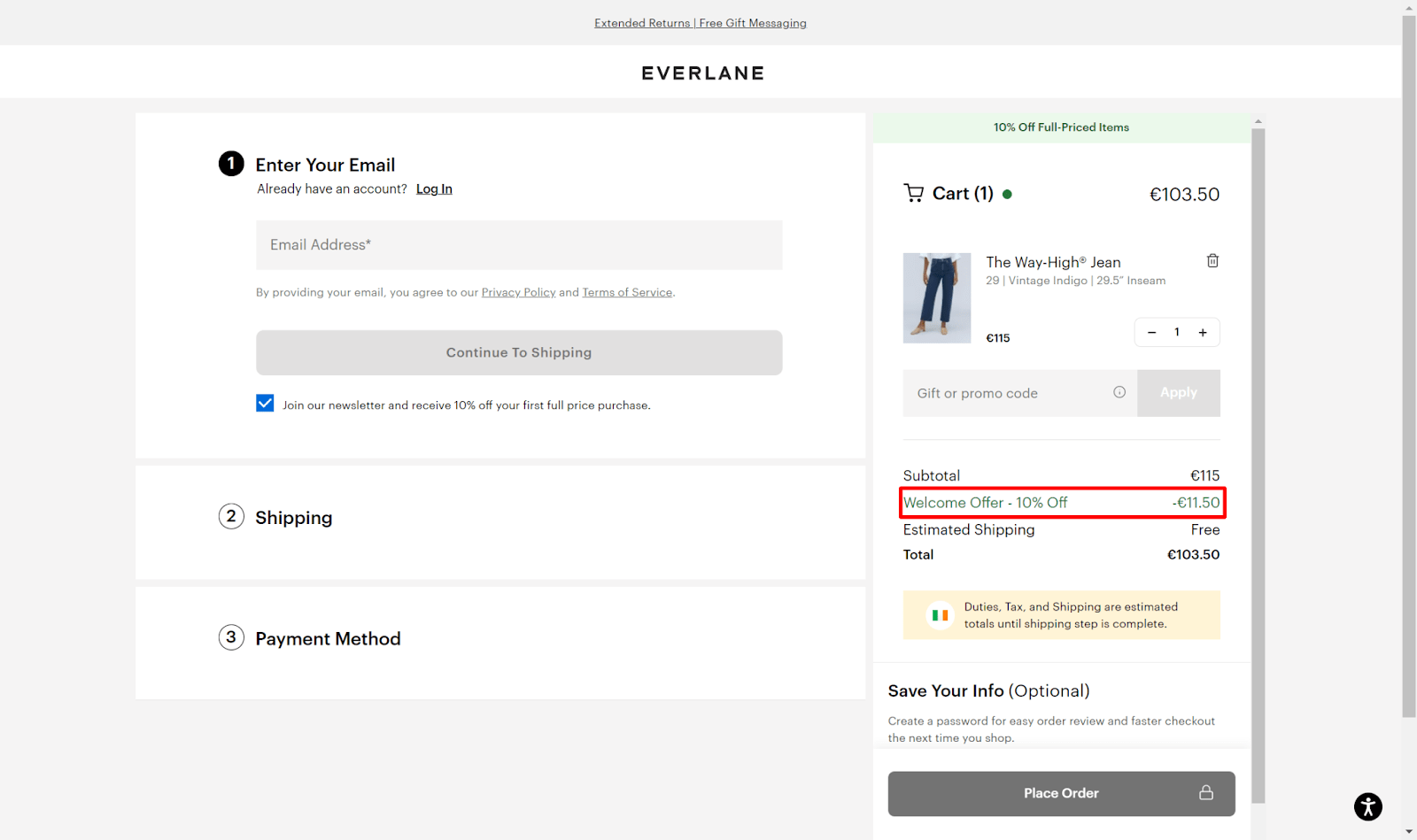Uncheck the newsletter 10% off checkbox
1417x840 pixels.
(264, 403)
